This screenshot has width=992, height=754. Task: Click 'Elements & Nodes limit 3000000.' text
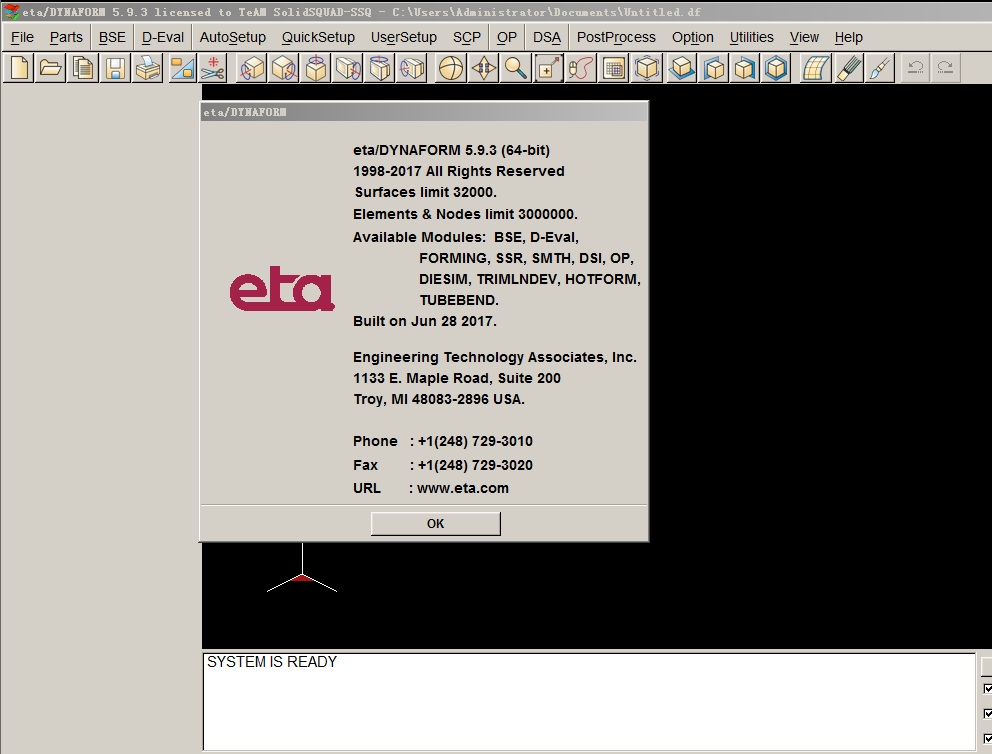coord(465,214)
